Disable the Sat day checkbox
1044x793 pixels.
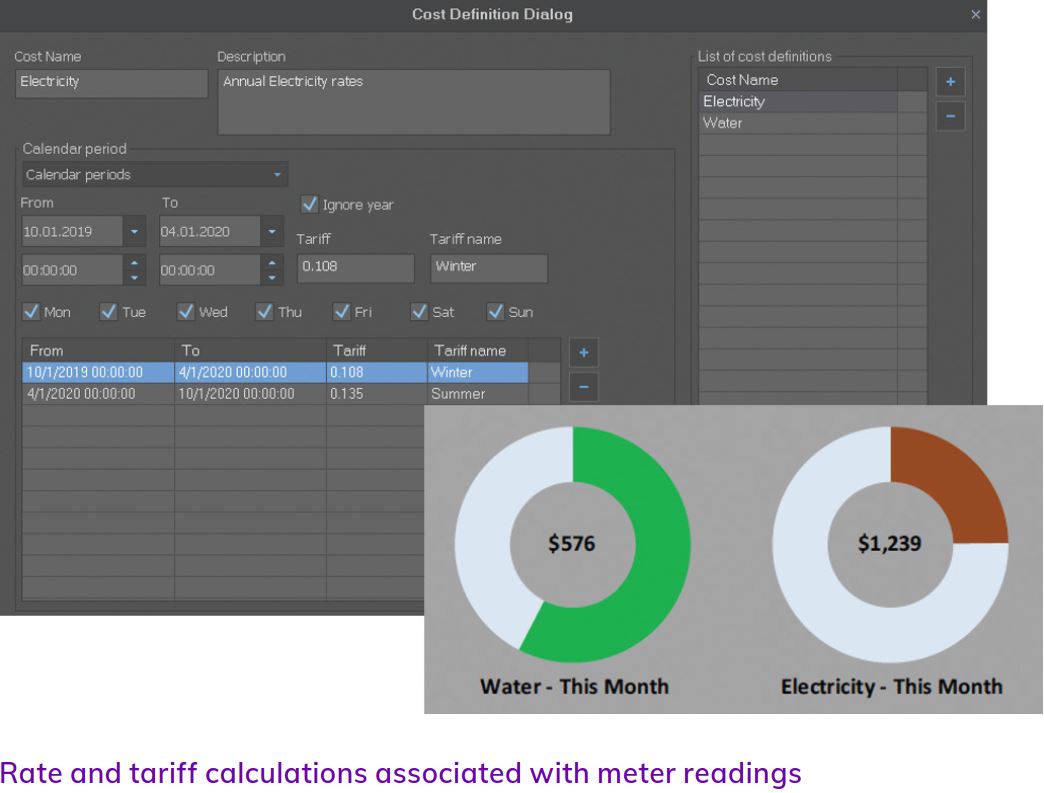tap(420, 312)
